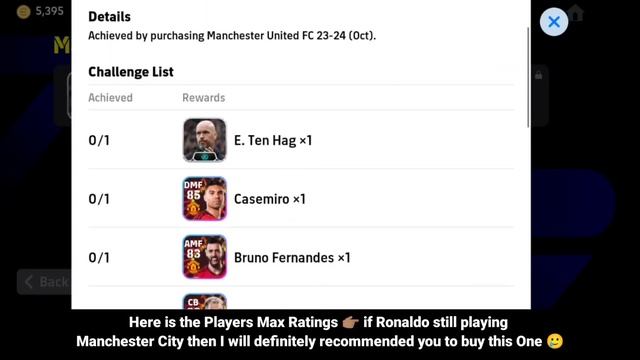640x360 pixels.
Task: Tap the 0/1 progress for Casemiro
Action: pyautogui.click(x=99, y=199)
